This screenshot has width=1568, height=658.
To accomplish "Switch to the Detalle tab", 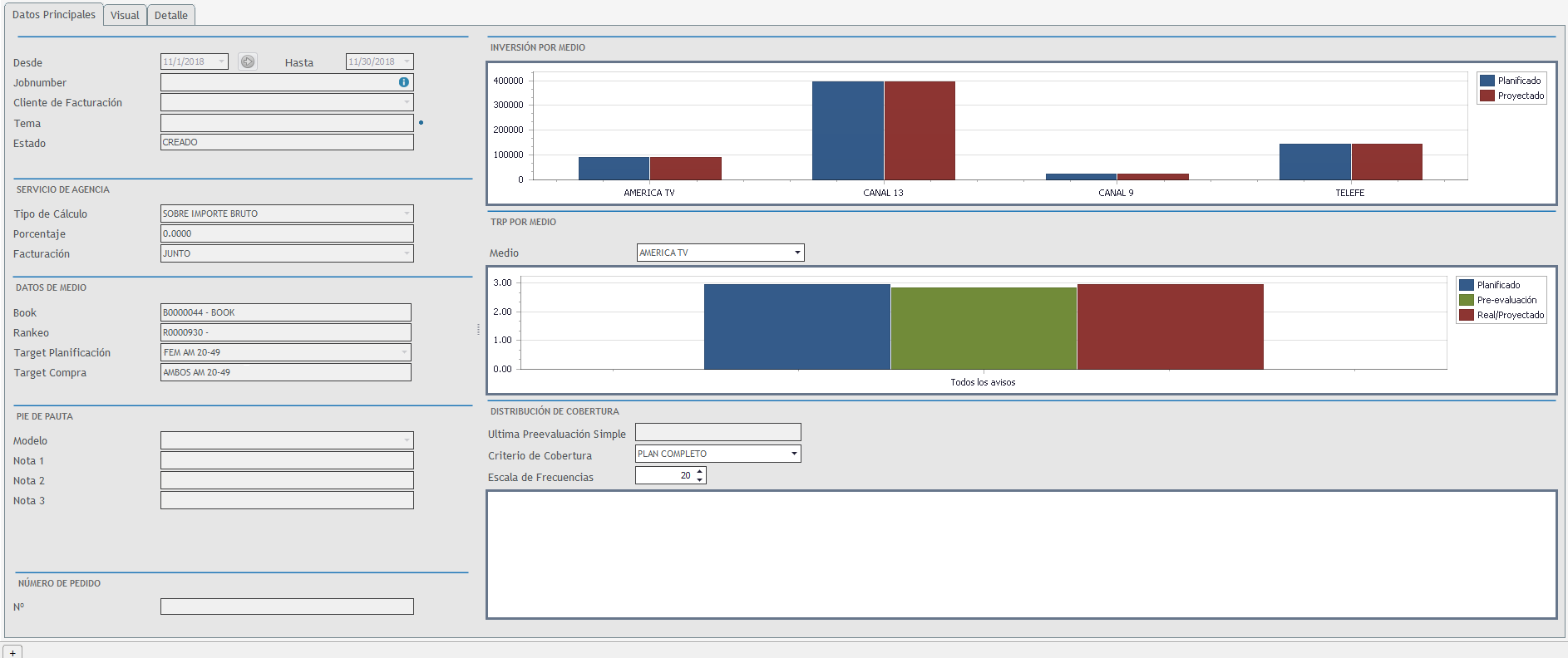I will tap(171, 15).
